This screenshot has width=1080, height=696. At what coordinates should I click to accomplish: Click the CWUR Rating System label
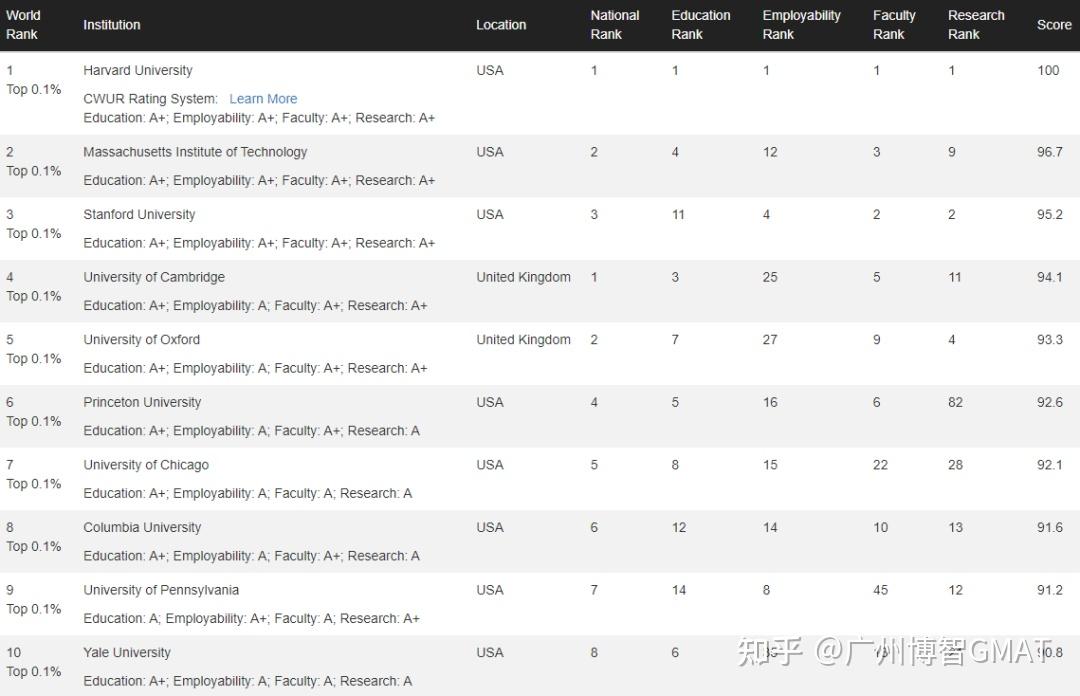pyautogui.click(x=150, y=99)
